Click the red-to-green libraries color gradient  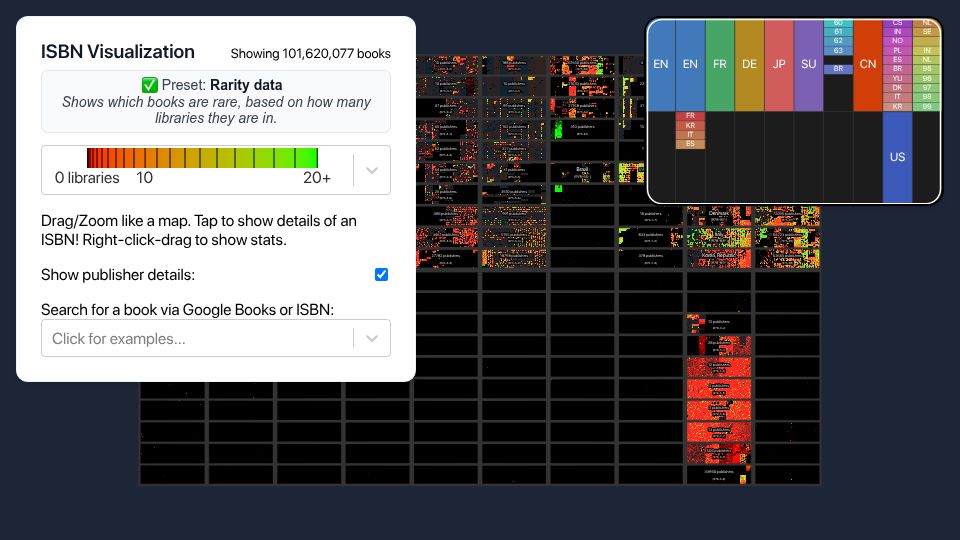point(202,158)
